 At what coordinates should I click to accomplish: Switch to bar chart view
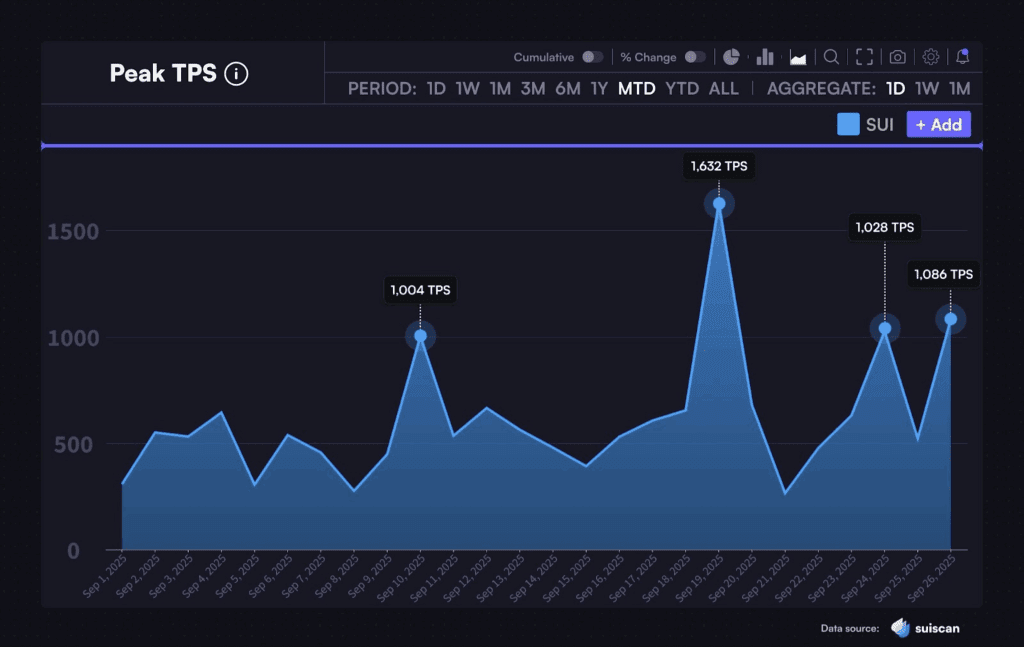[x=765, y=57]
